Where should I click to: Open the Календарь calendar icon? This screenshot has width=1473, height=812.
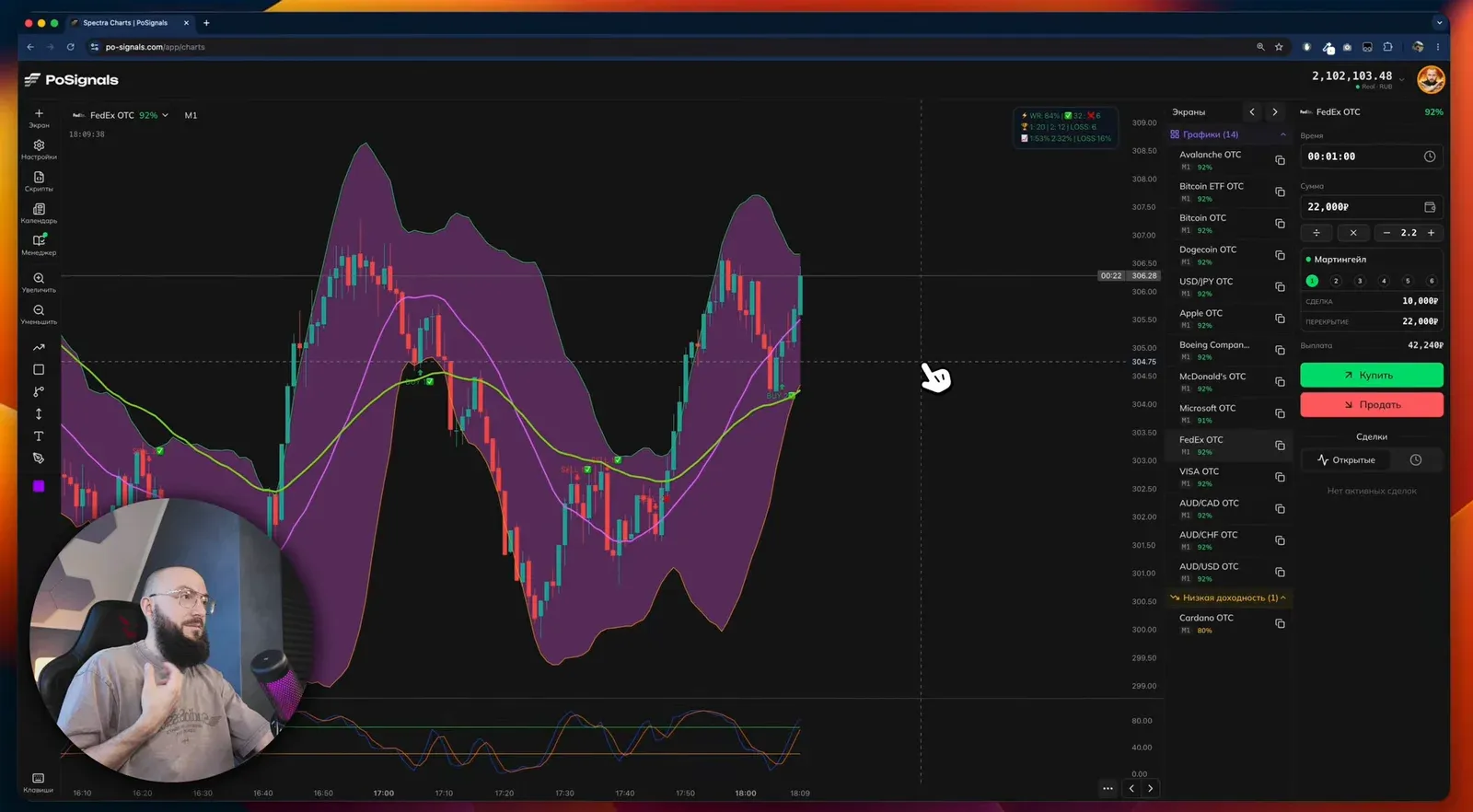coord(39,209)
